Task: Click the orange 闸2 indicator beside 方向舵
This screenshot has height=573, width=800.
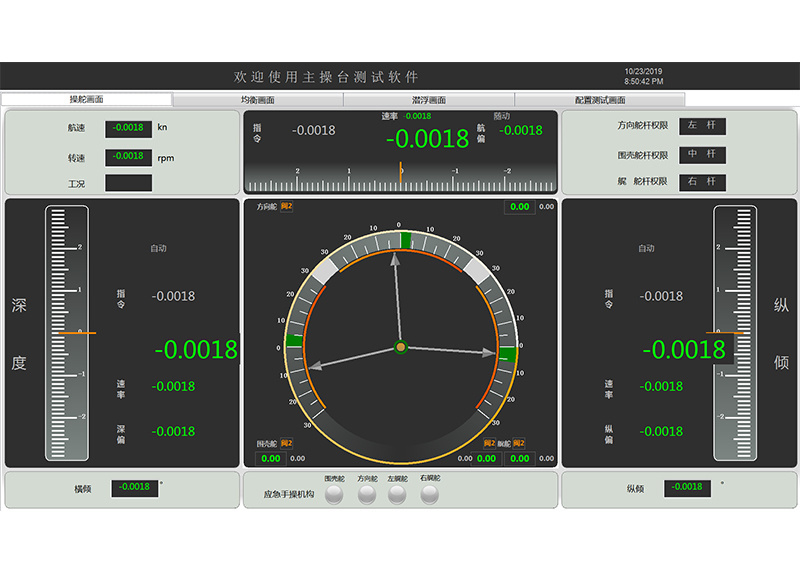Action: click(286, 207)
